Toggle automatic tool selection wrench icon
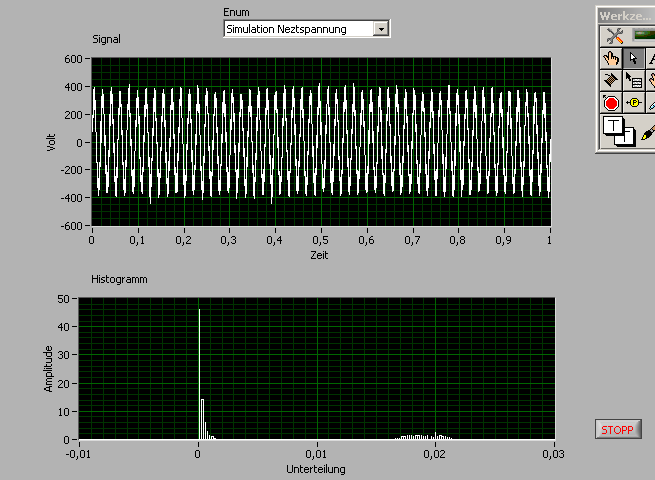Screen dimensions: 655x480 [x=614, y=36]
